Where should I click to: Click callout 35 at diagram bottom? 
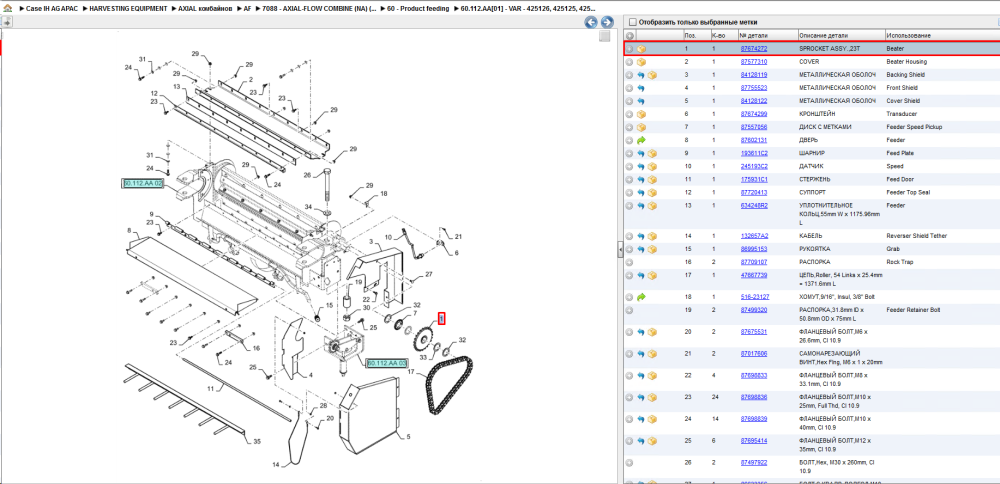(x=257, y=441)
